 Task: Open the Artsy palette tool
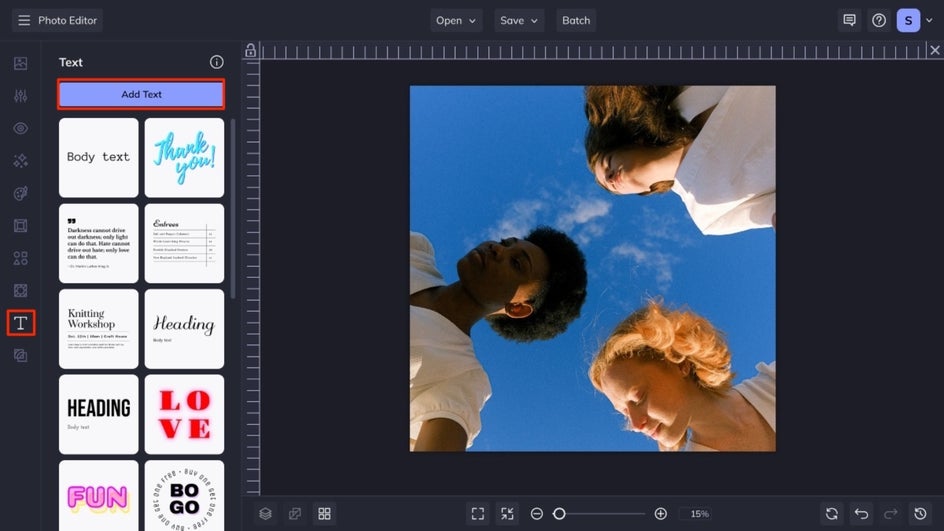click(20, 193)
